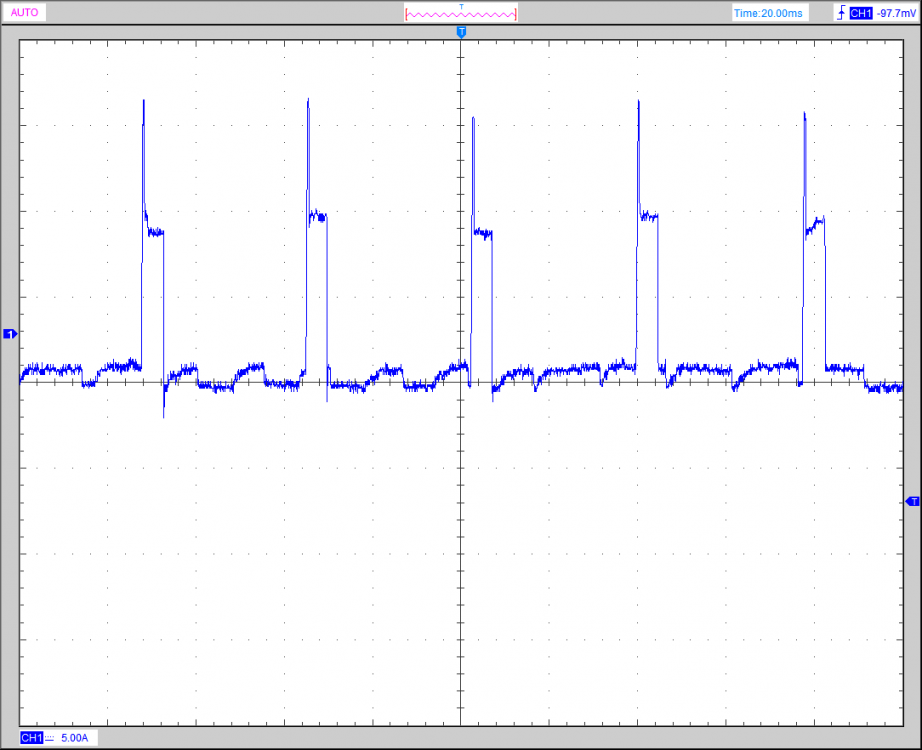
Task: Click the blue T trigger position marker
Action: pos(461,32)
